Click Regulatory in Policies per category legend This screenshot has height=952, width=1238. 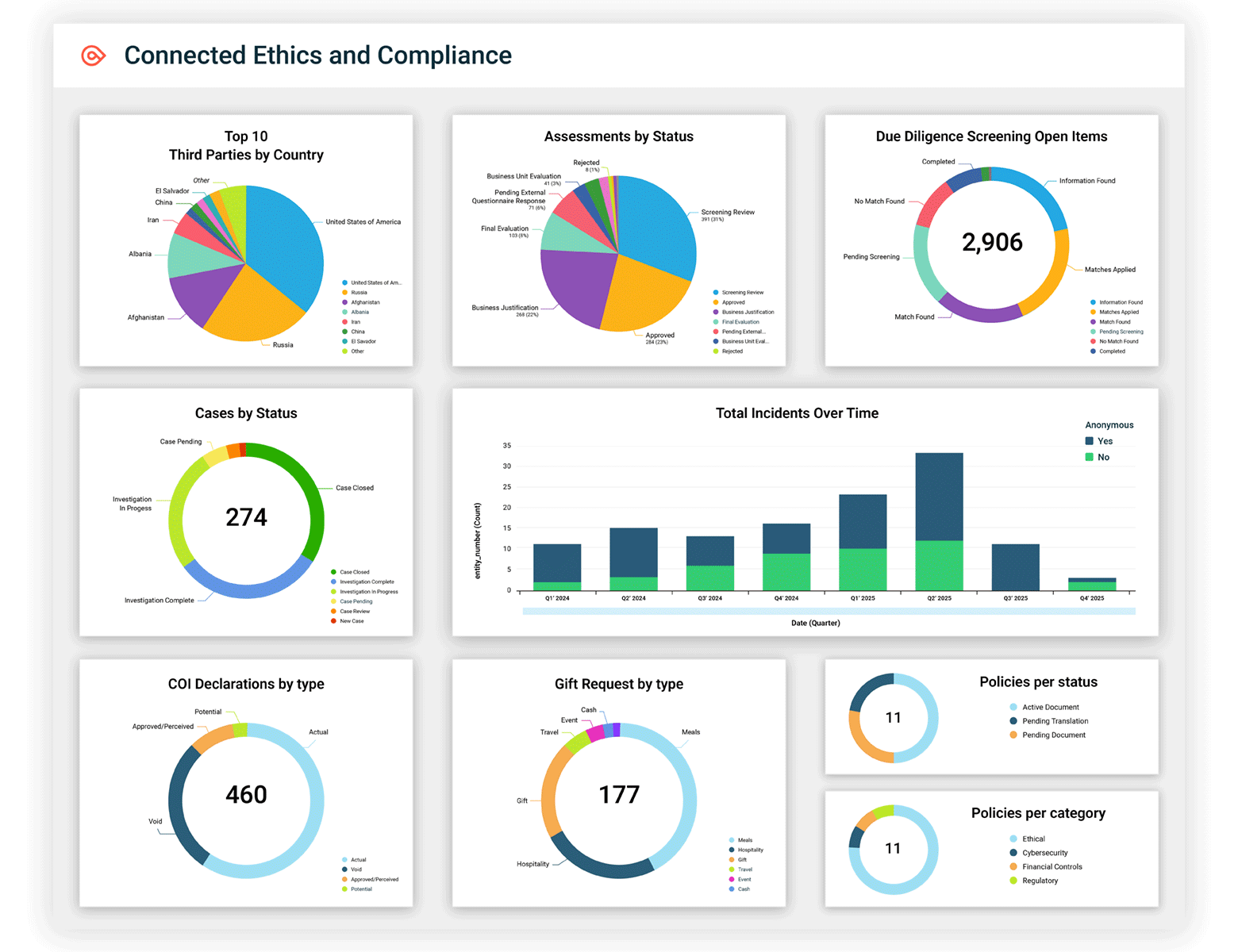[x=1039, y=881]
